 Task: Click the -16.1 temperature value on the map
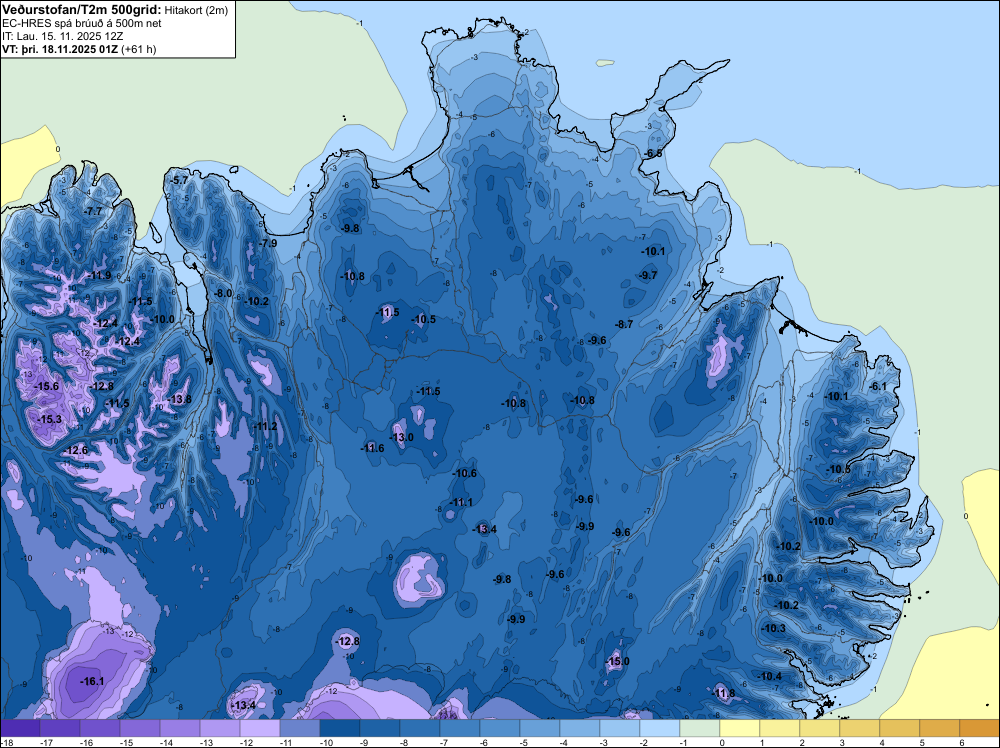tap(92, 682)
